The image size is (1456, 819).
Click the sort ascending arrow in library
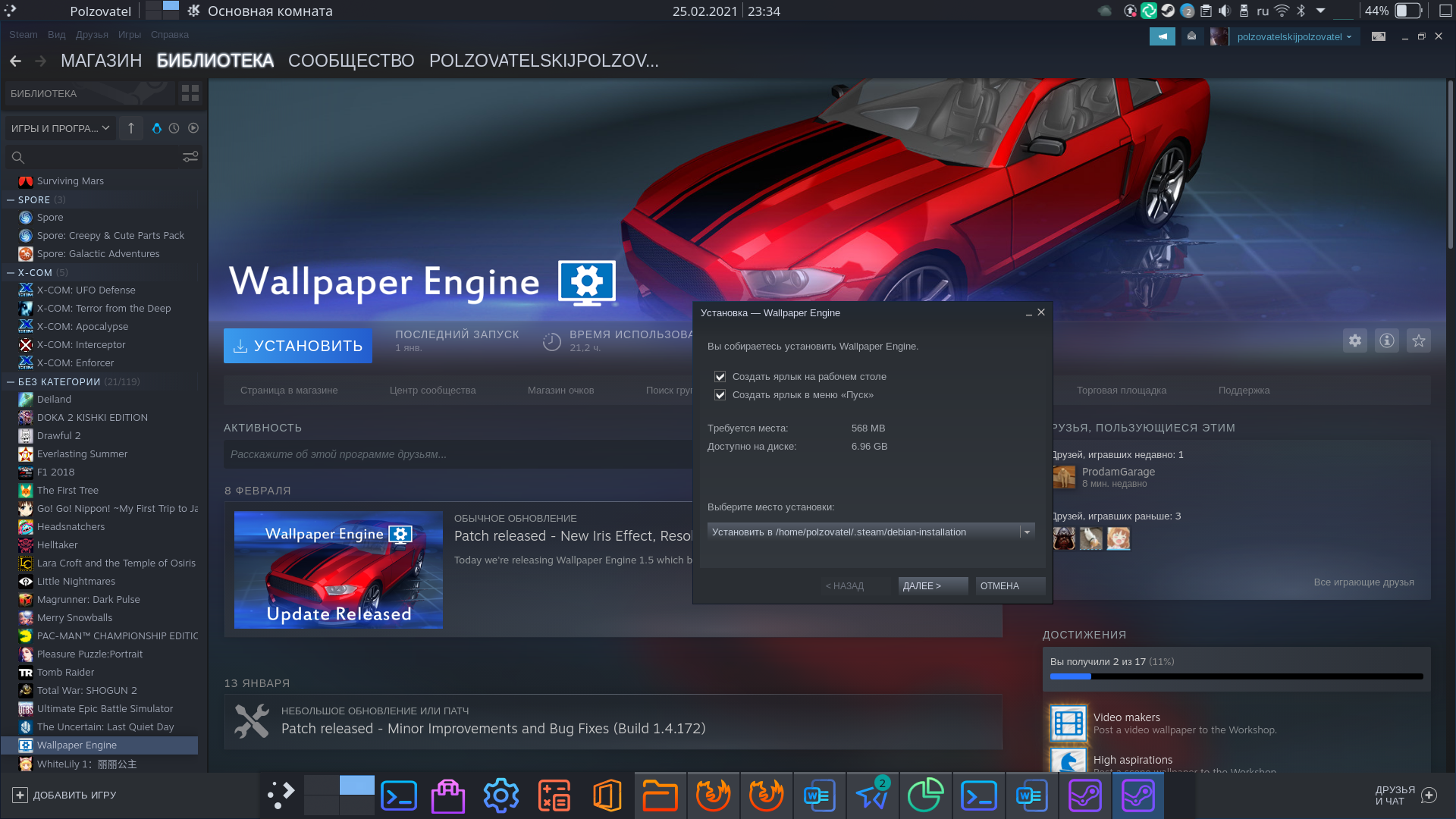(131, 128)
